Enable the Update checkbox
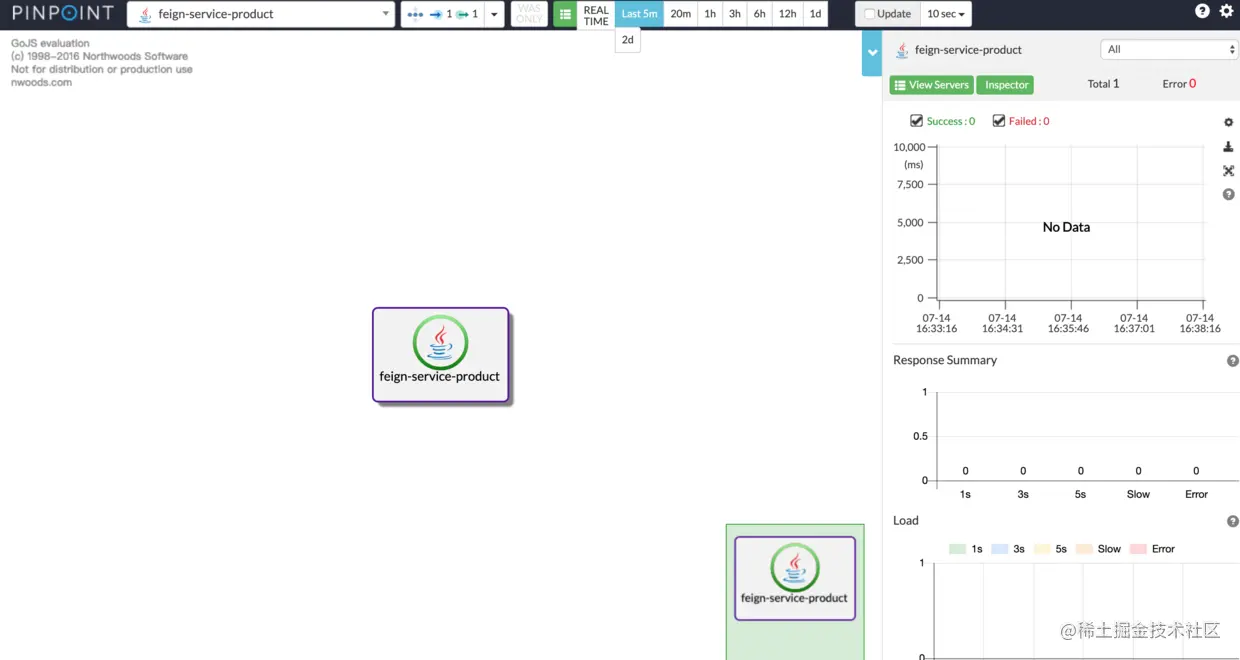Screen dimensions: 1240x660 pyautogui.click(x=869, y=14)
